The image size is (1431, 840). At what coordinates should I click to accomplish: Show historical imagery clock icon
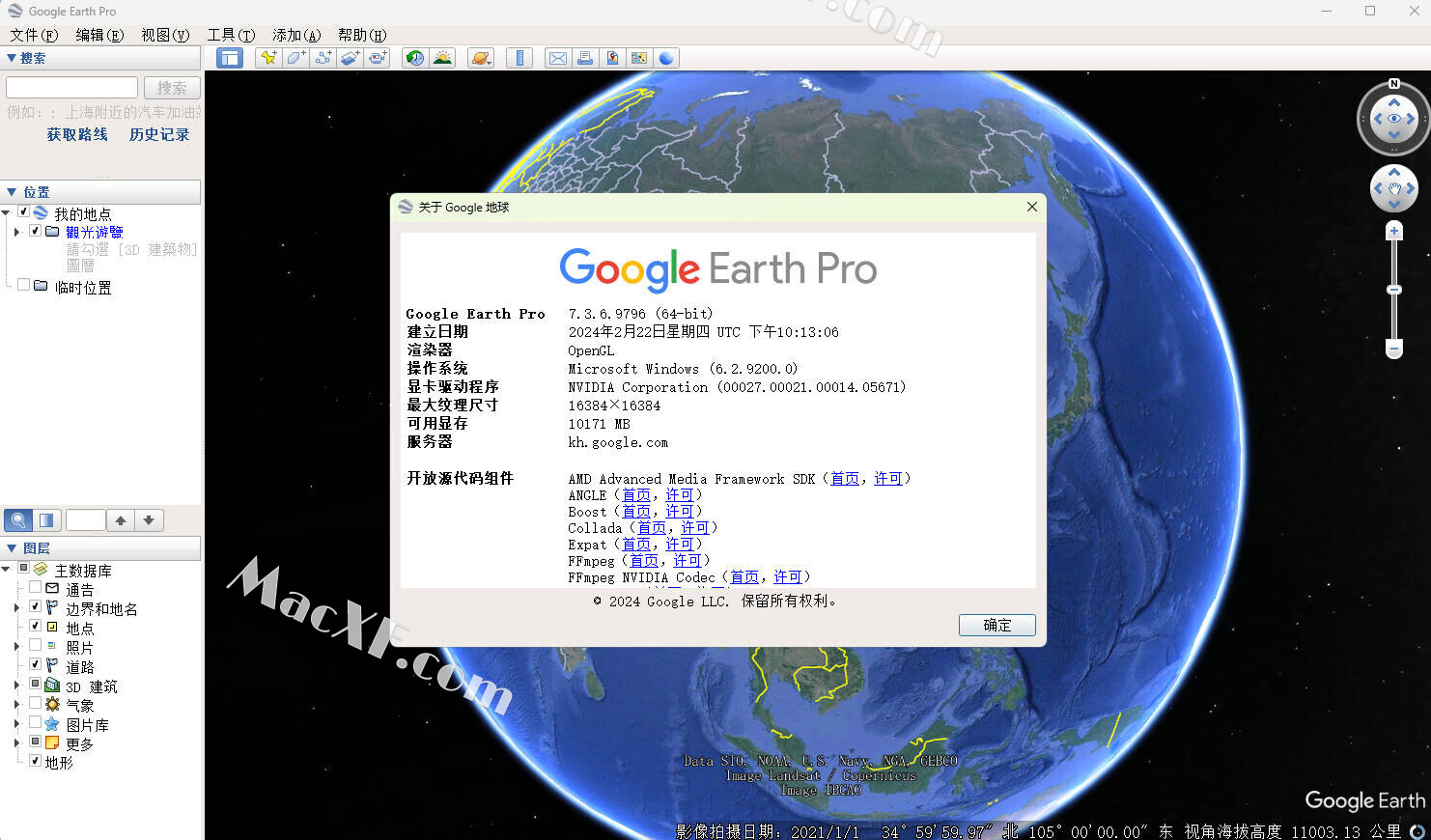pos(415,58)
